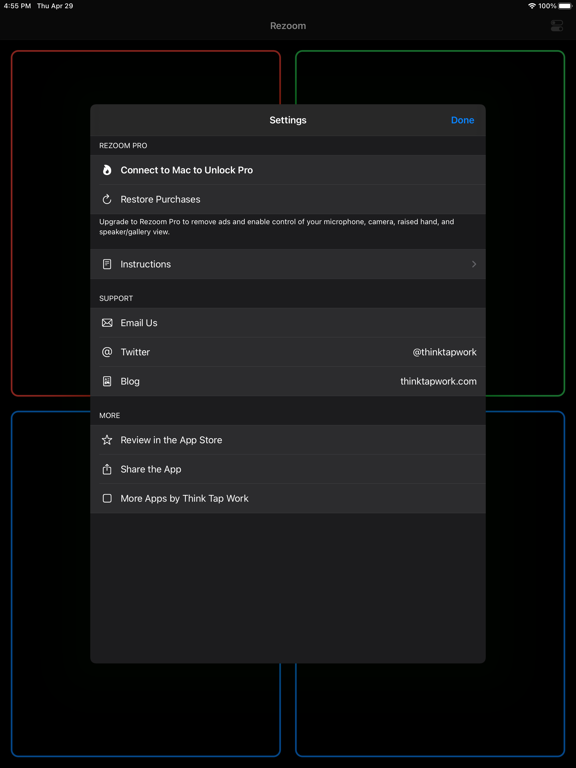Tap the star icon for App Store review
This screenshot has width=576, height=768.
[107, 440]
